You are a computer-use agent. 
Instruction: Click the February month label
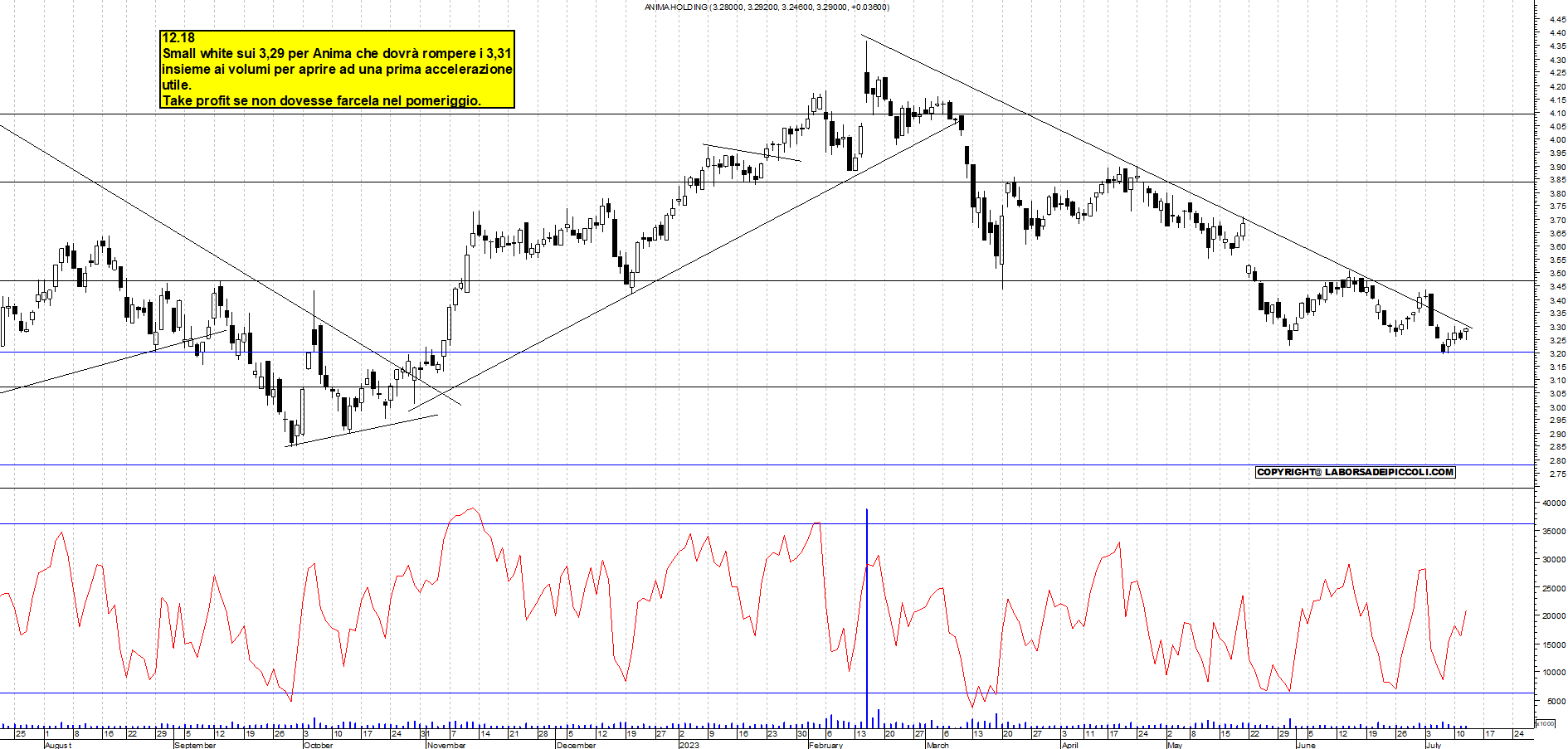click(825, 745)
